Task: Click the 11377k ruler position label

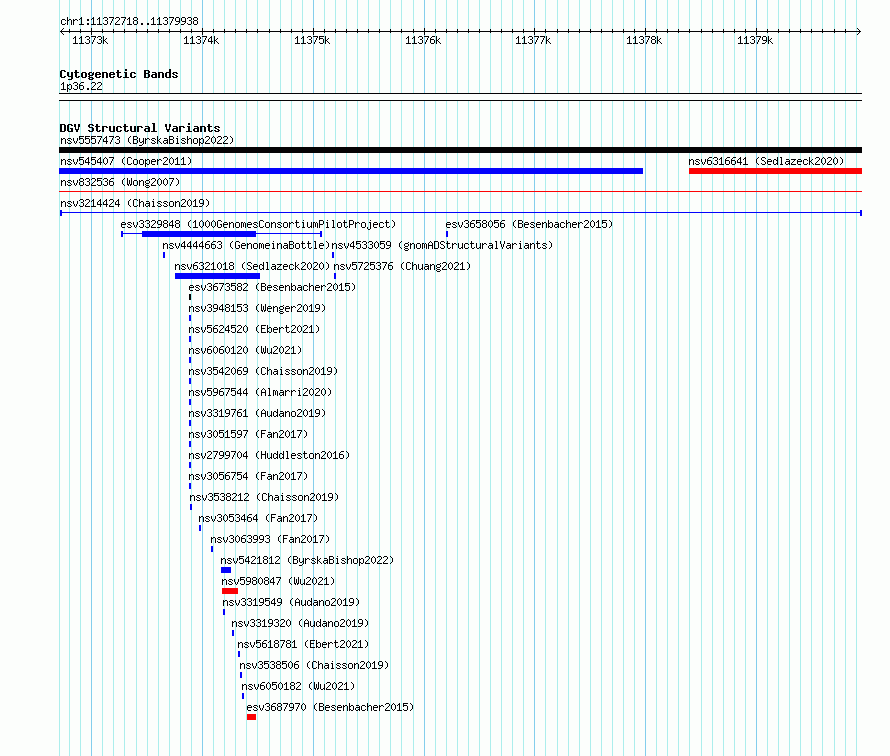Action: [533, 40]
